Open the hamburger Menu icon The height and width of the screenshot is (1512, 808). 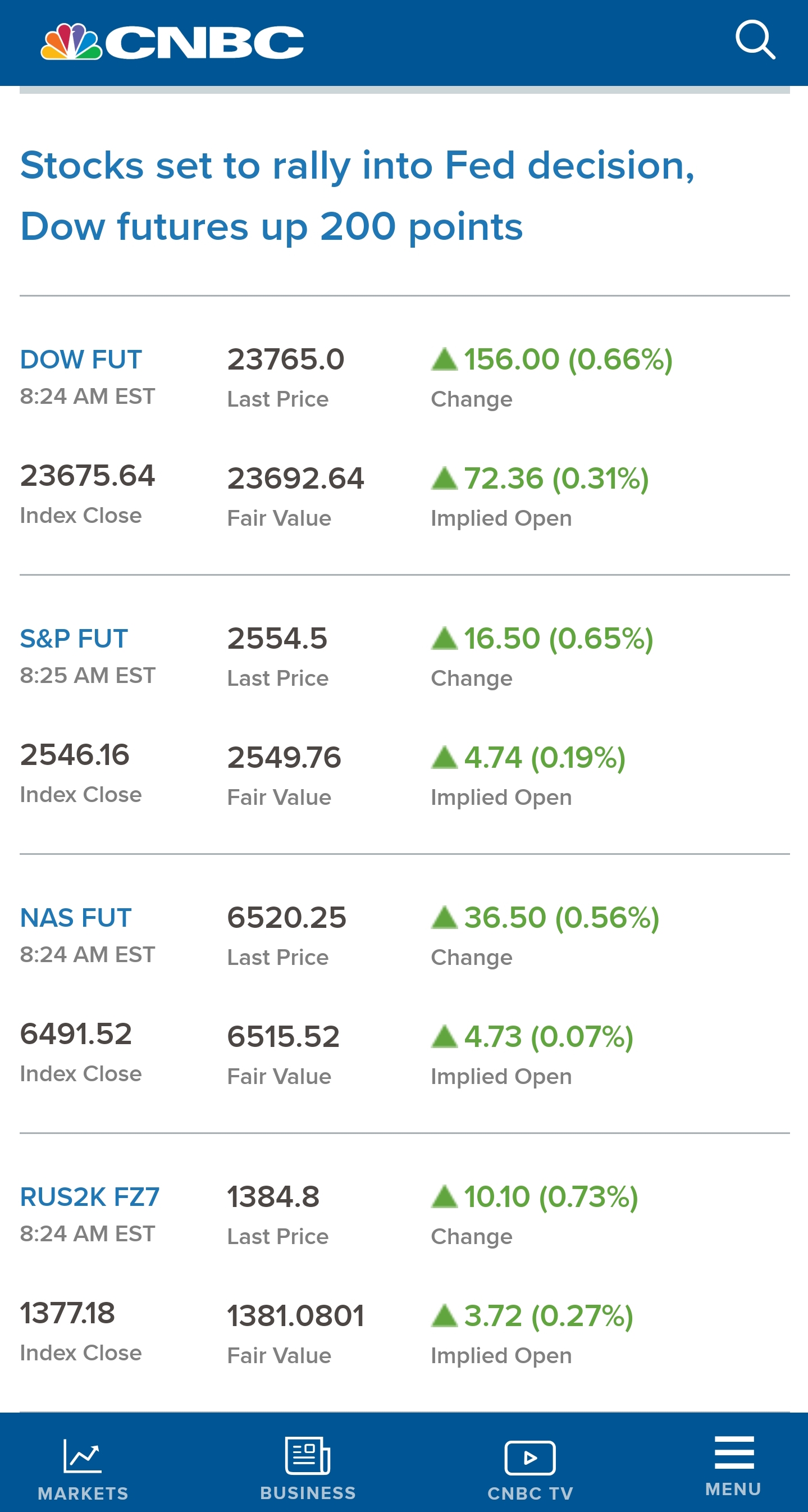(x=734, y=1452)
